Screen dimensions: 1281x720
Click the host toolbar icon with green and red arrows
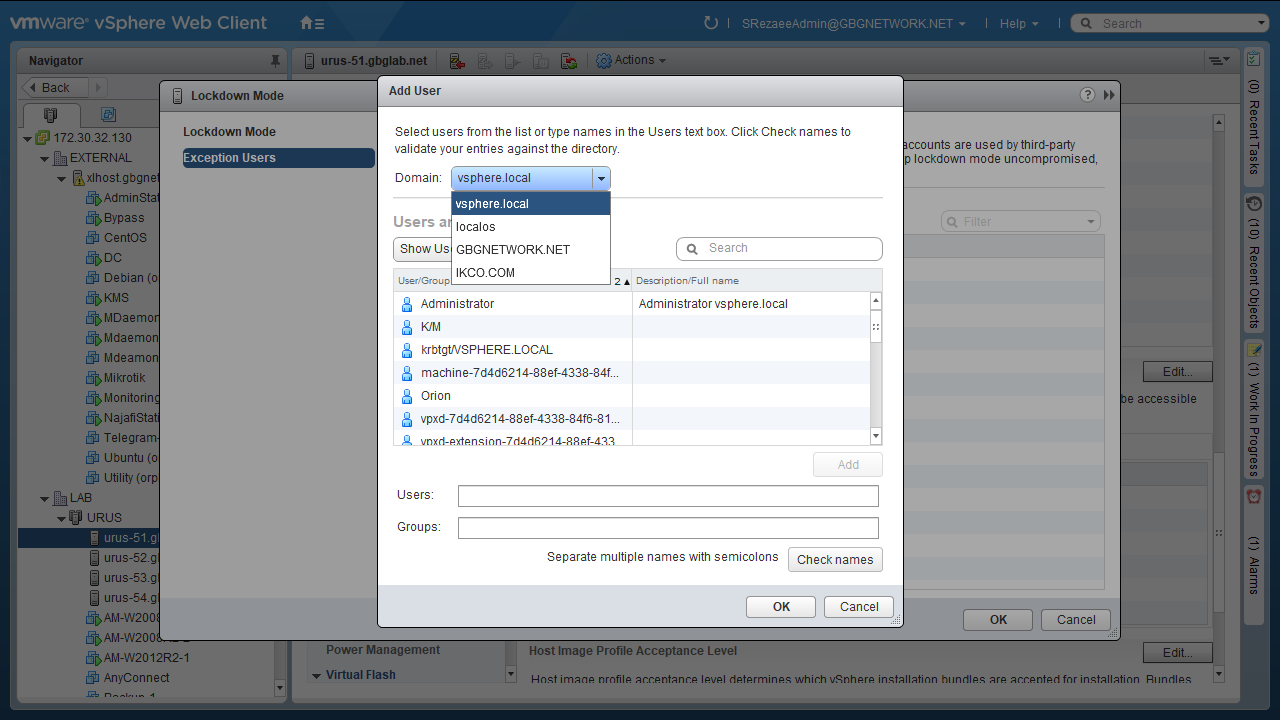pos(569,61)
